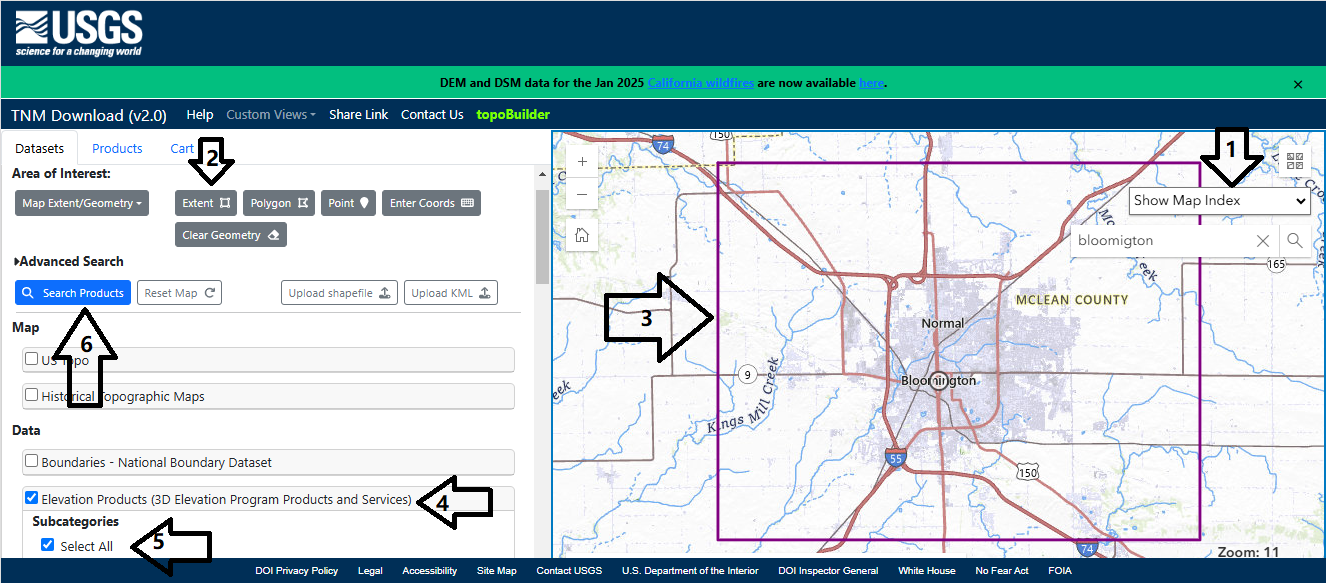Open the Legal footer link
Image resolution: width=1326 pixels, height=583 pixels.
pos(370,571)
